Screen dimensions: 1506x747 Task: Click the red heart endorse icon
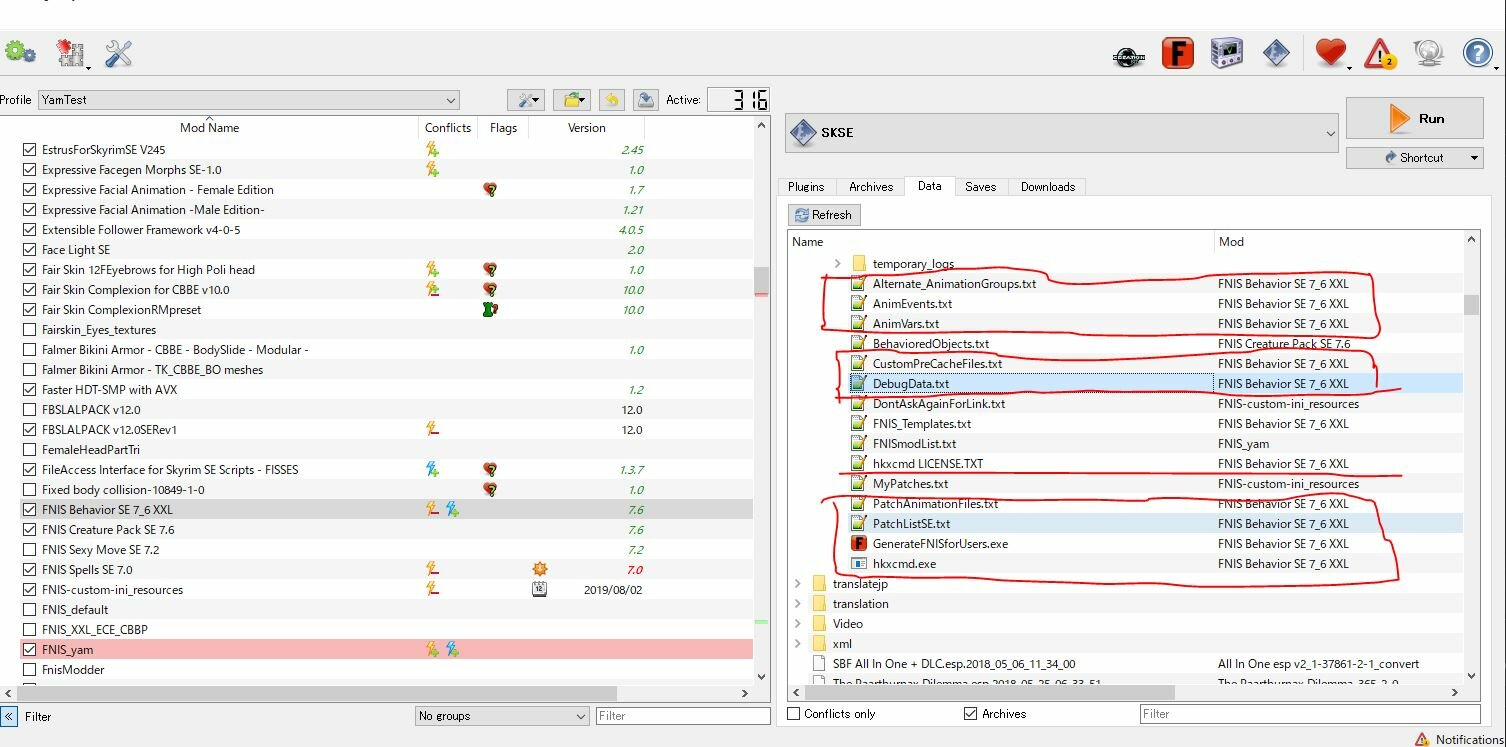1330,53
